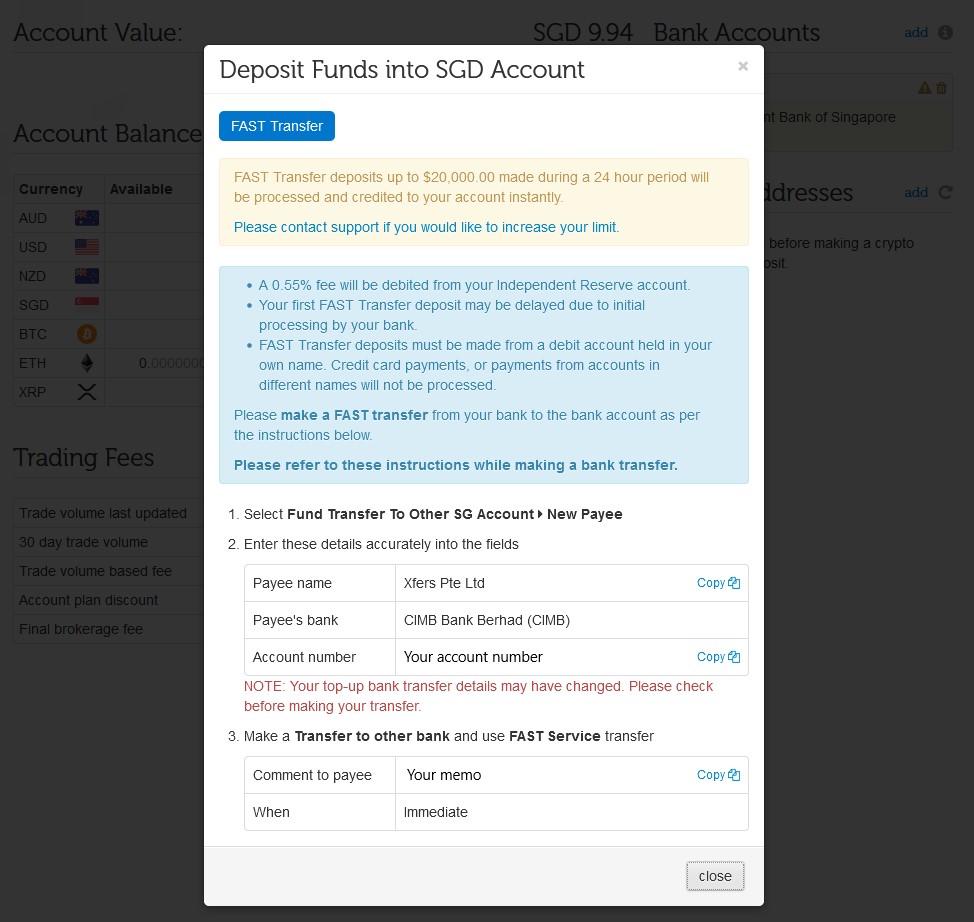The height and width of the screenshot is (922, 974).
Task: Click the 'Available' column header
Action: (x=141, y=189)
